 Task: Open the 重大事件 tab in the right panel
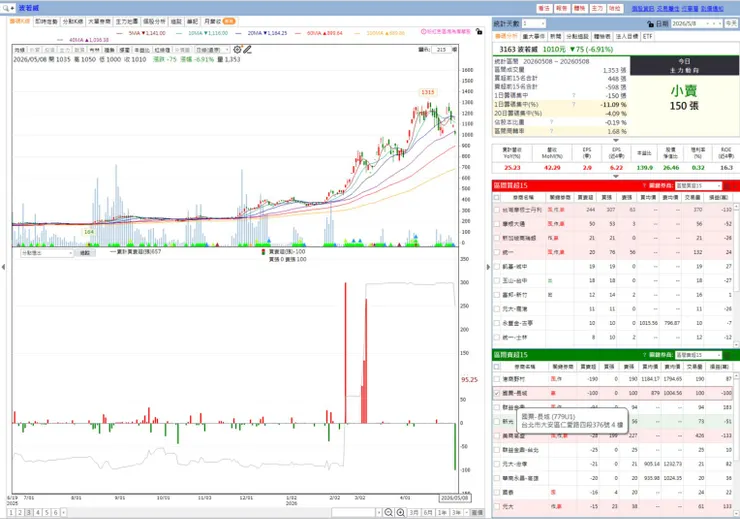pos(534,36)
